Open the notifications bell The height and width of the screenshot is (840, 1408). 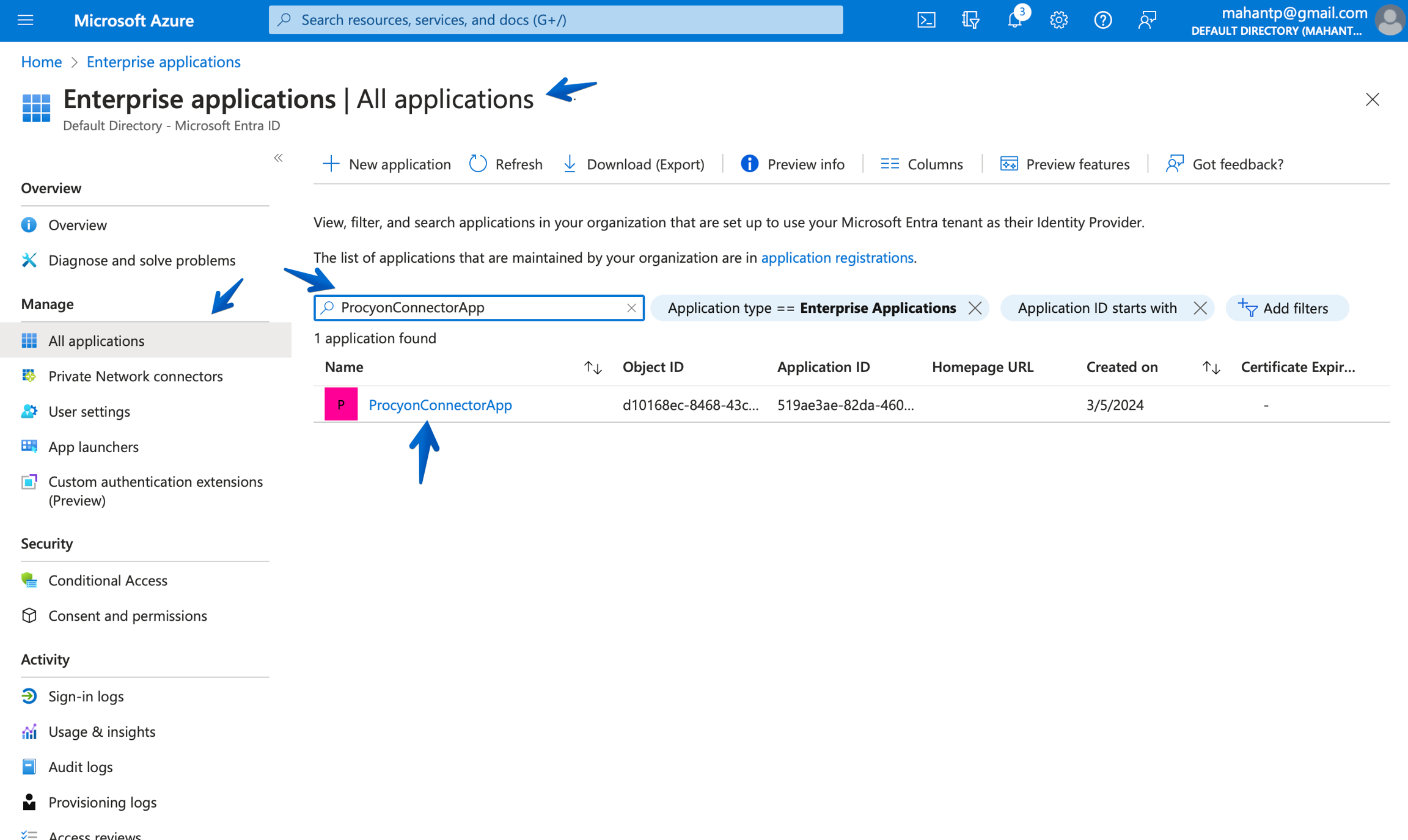click(x=1014, y=19)
